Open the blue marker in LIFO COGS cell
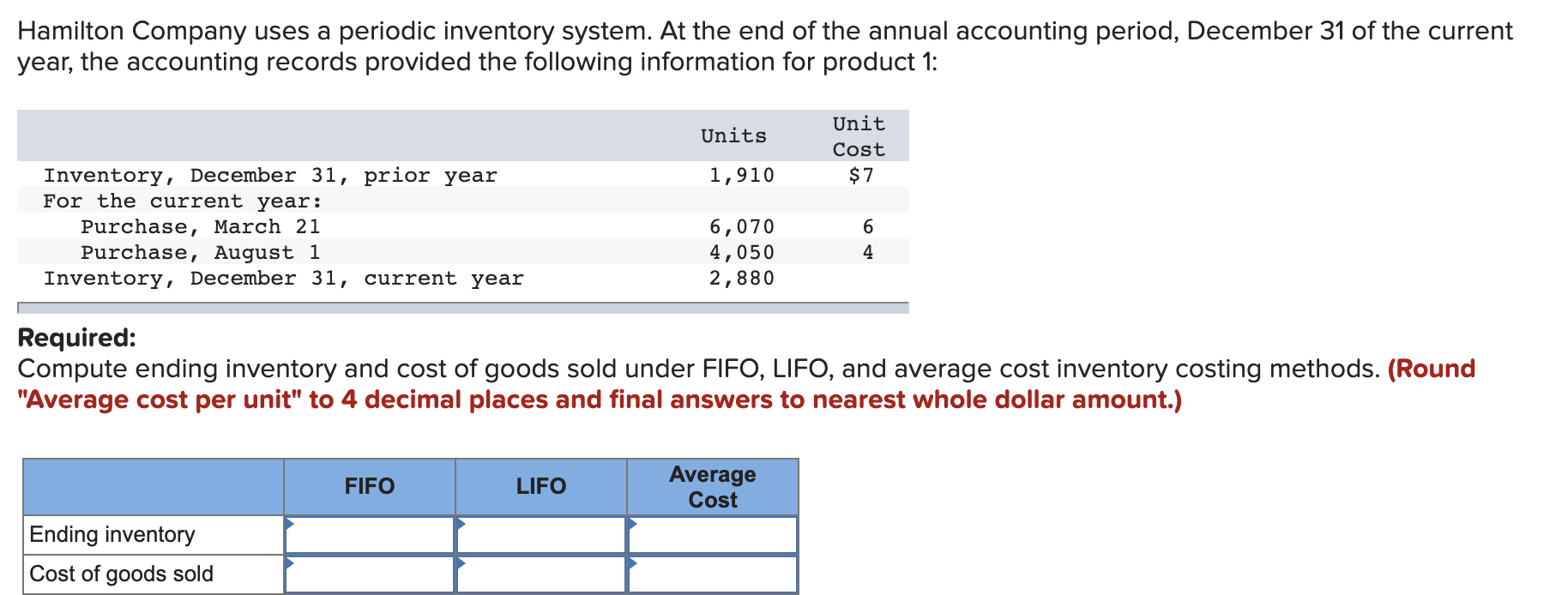Image resolution: width=1568 pixels, height=595 pixels. tap(461, 563)
